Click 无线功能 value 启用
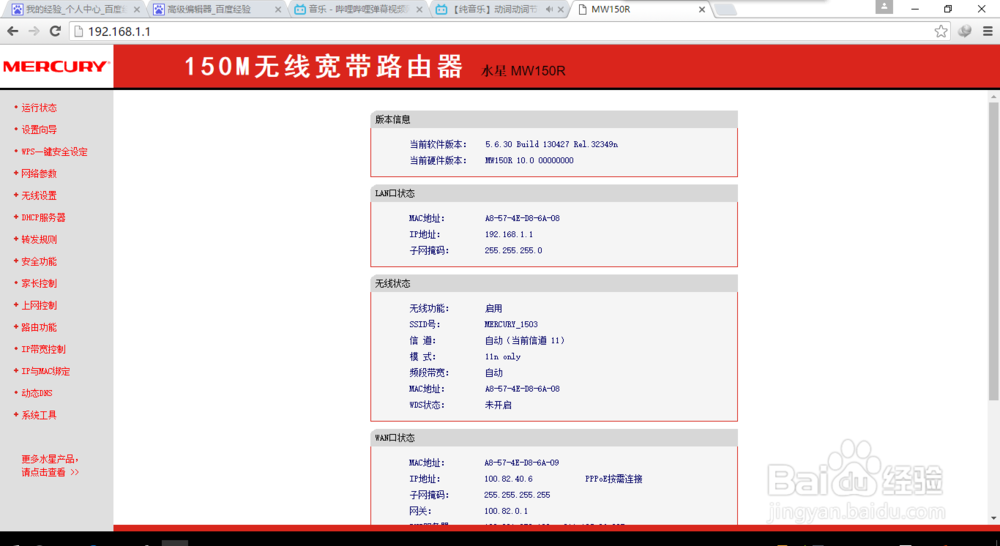The width and height of the screenshot is (1000, 546). 494,308
